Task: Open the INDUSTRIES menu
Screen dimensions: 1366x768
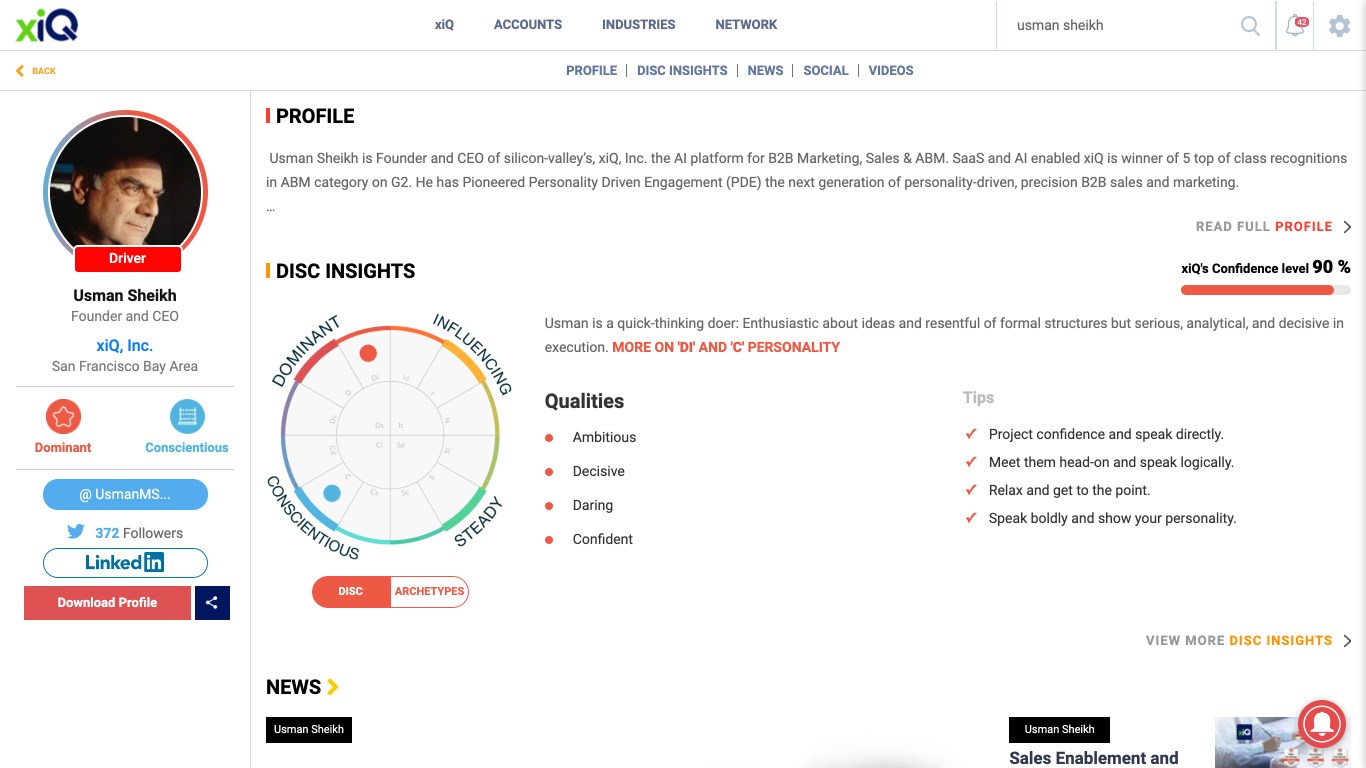Action: [638, 25]
